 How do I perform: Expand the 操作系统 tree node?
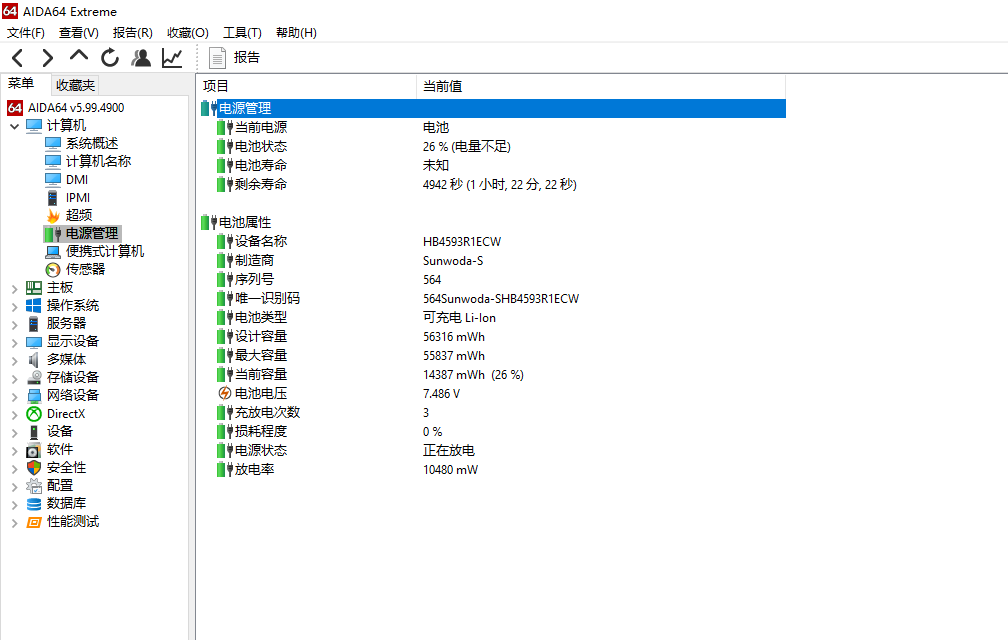click(x=14, y=307)
